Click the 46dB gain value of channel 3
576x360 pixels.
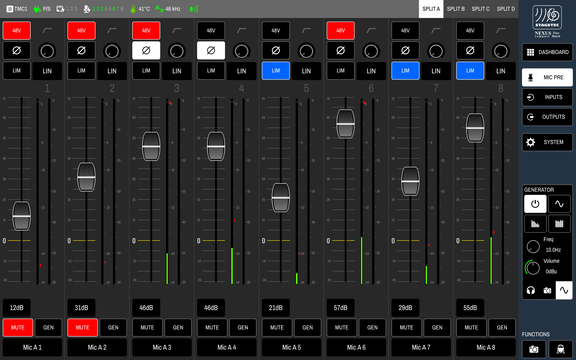tap(146, 308)
